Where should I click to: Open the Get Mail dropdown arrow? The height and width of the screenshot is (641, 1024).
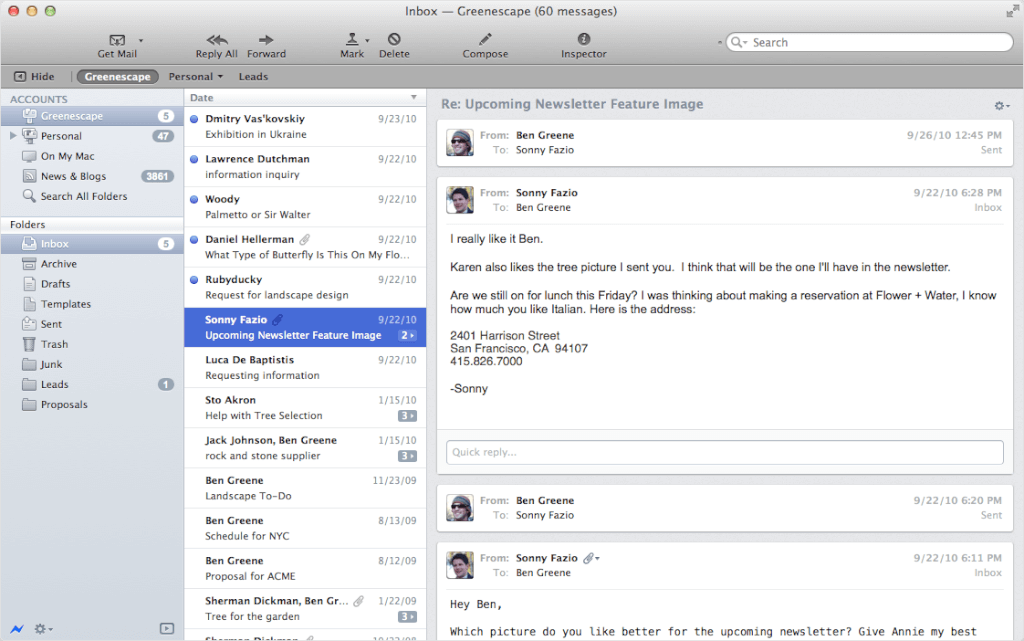(141, 41)
